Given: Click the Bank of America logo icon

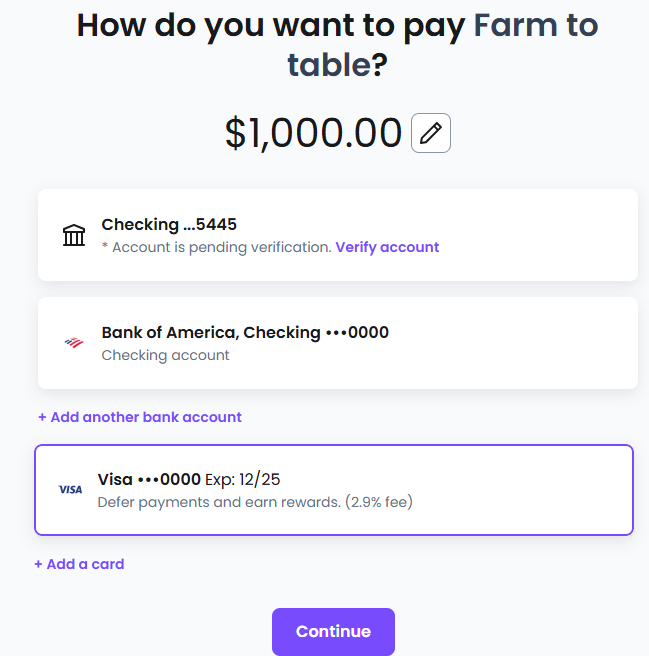Looking at the screenshot, I should click(74, 343).
